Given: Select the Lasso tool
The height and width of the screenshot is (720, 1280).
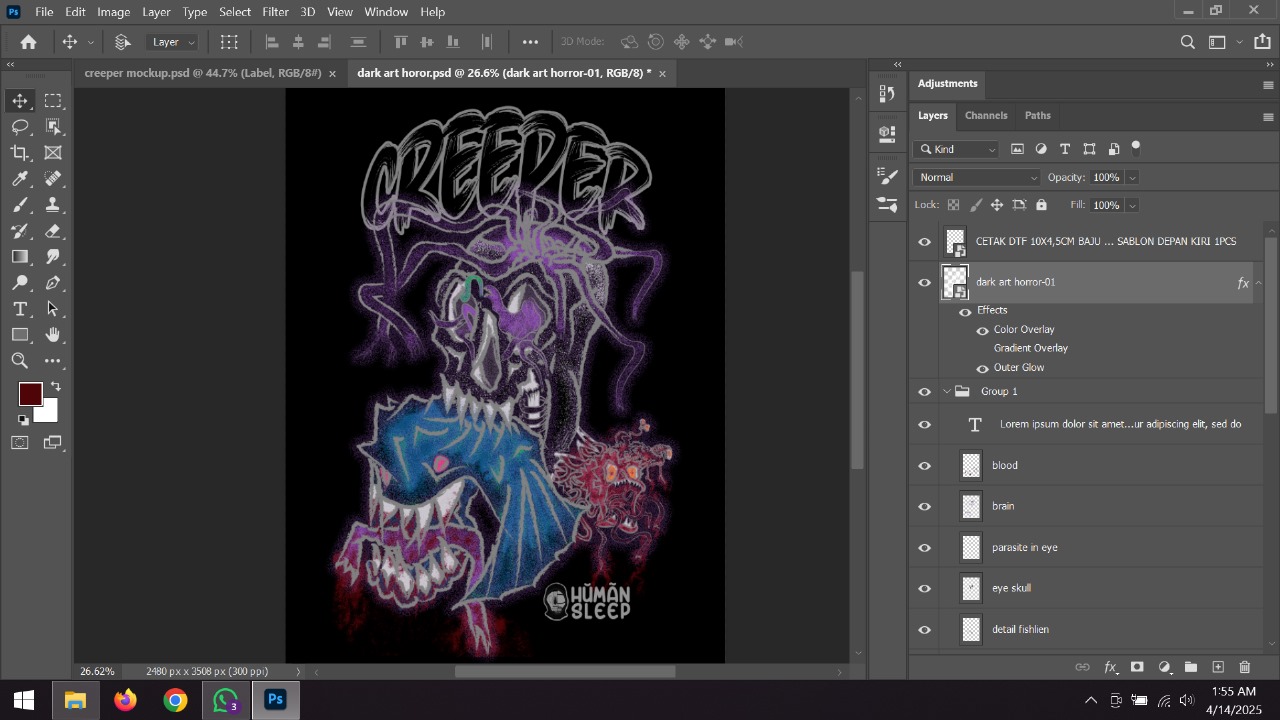Looking at the screenshot, I should click(x=20, y=127).
